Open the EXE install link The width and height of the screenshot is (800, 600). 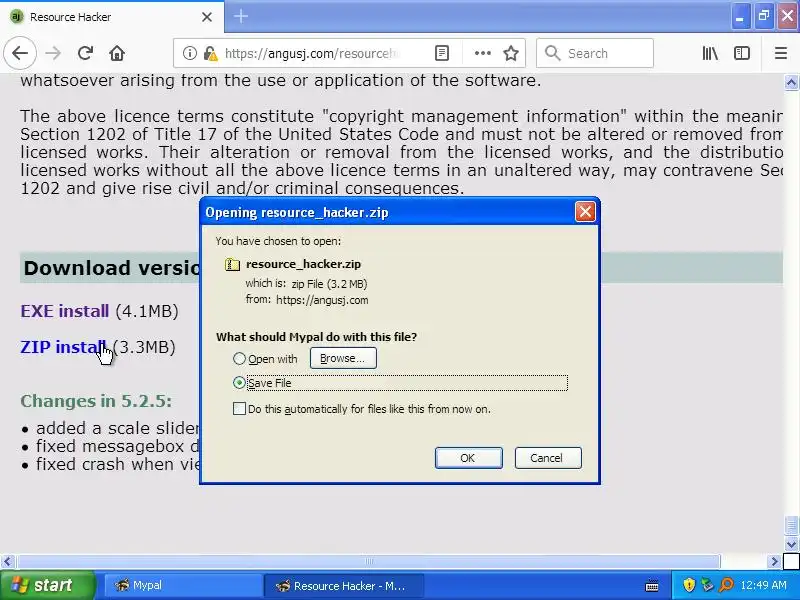pos(65,311)
